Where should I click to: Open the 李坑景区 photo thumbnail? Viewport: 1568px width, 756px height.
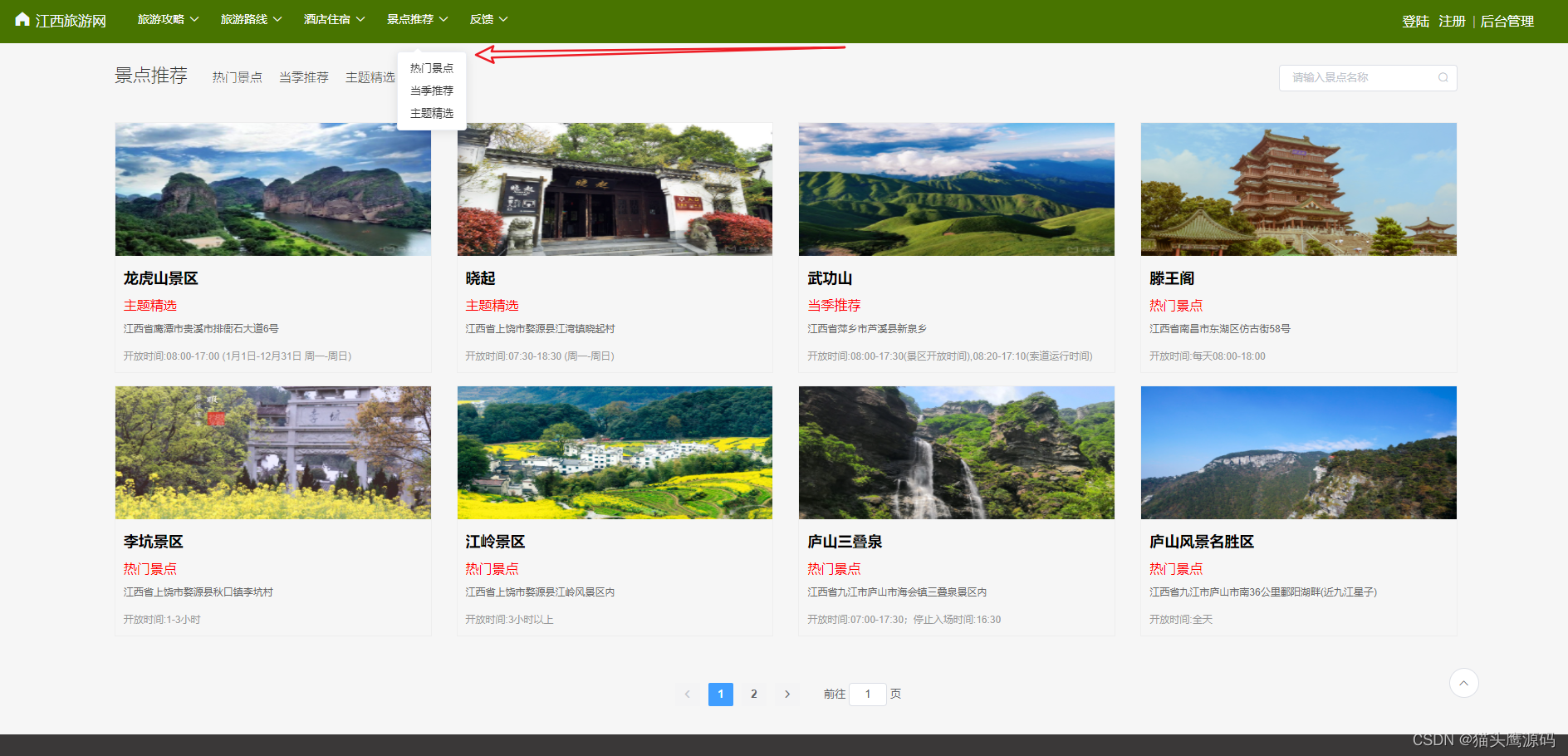[273, 453]
